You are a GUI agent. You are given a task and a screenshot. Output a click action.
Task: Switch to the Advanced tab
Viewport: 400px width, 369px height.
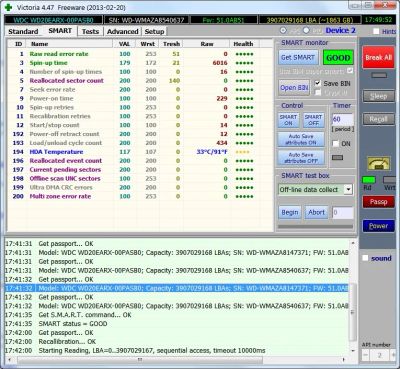pyautogui.click(x=122, y=31)
